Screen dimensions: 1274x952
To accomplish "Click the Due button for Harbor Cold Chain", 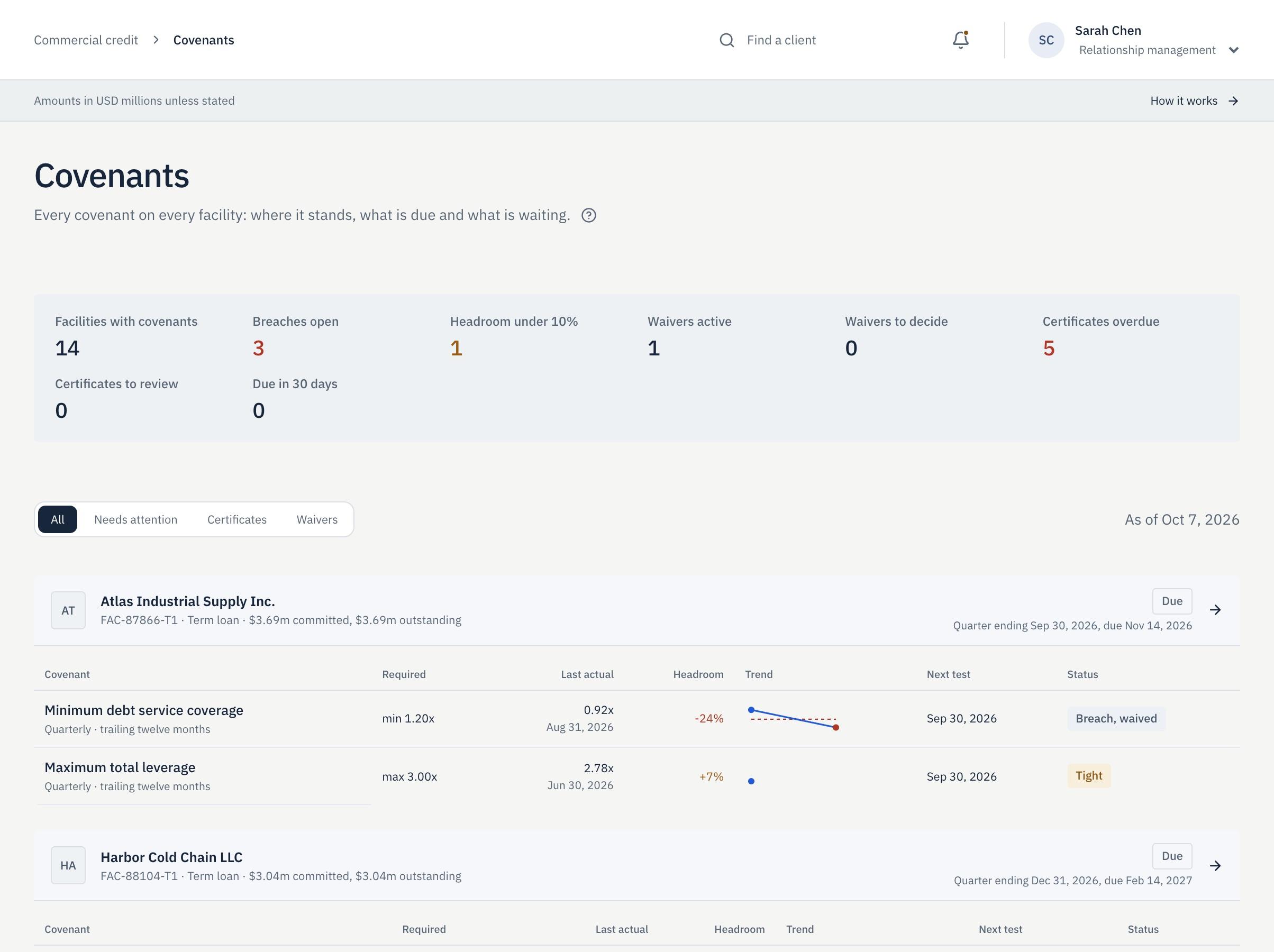I will click(1172, 856).
